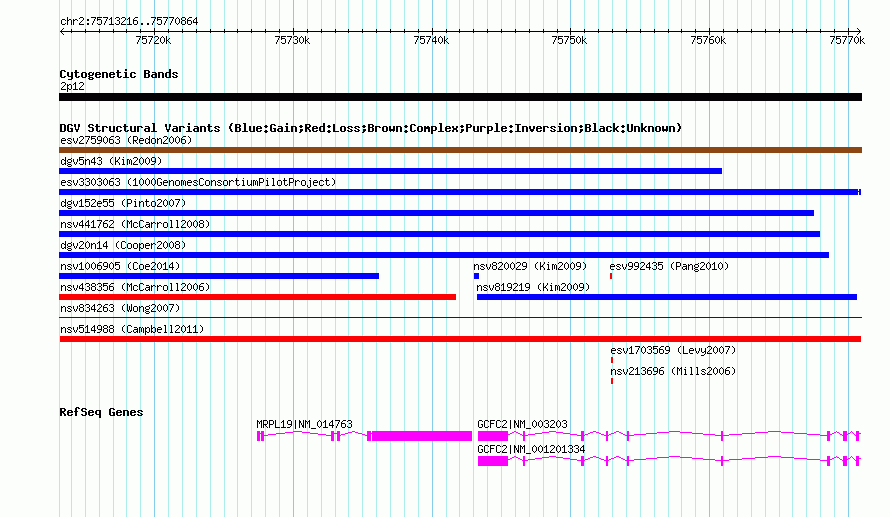Select the DGV Structural Variants track title

click(x=371, y=128)
